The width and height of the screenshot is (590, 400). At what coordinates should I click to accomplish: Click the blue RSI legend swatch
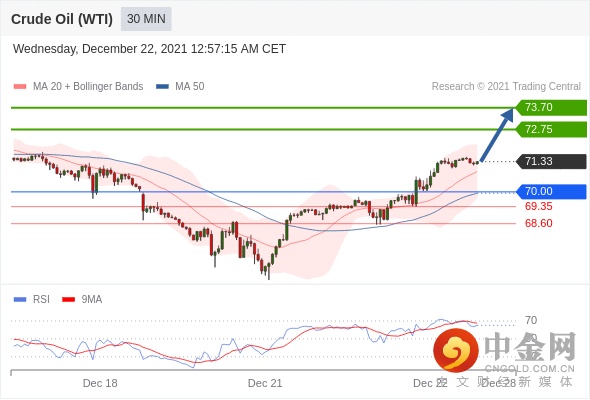tap(20, 300)
